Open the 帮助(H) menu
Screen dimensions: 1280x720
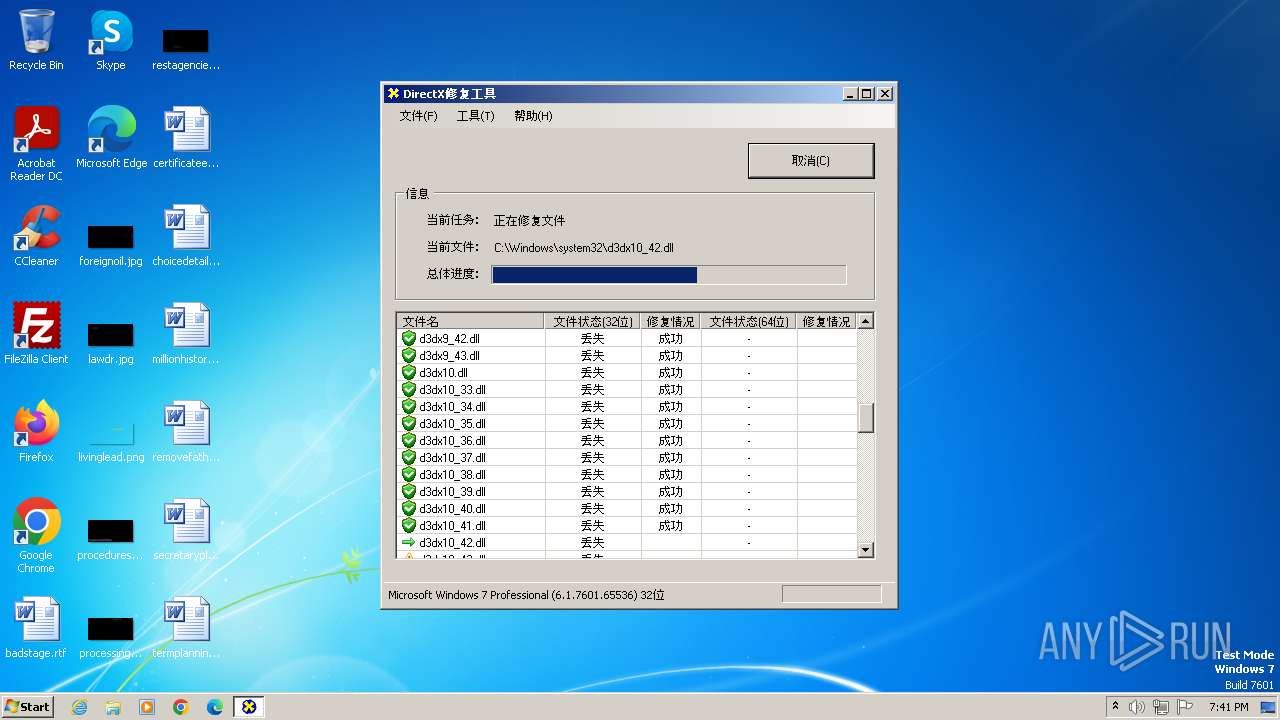tap(533, 116)
